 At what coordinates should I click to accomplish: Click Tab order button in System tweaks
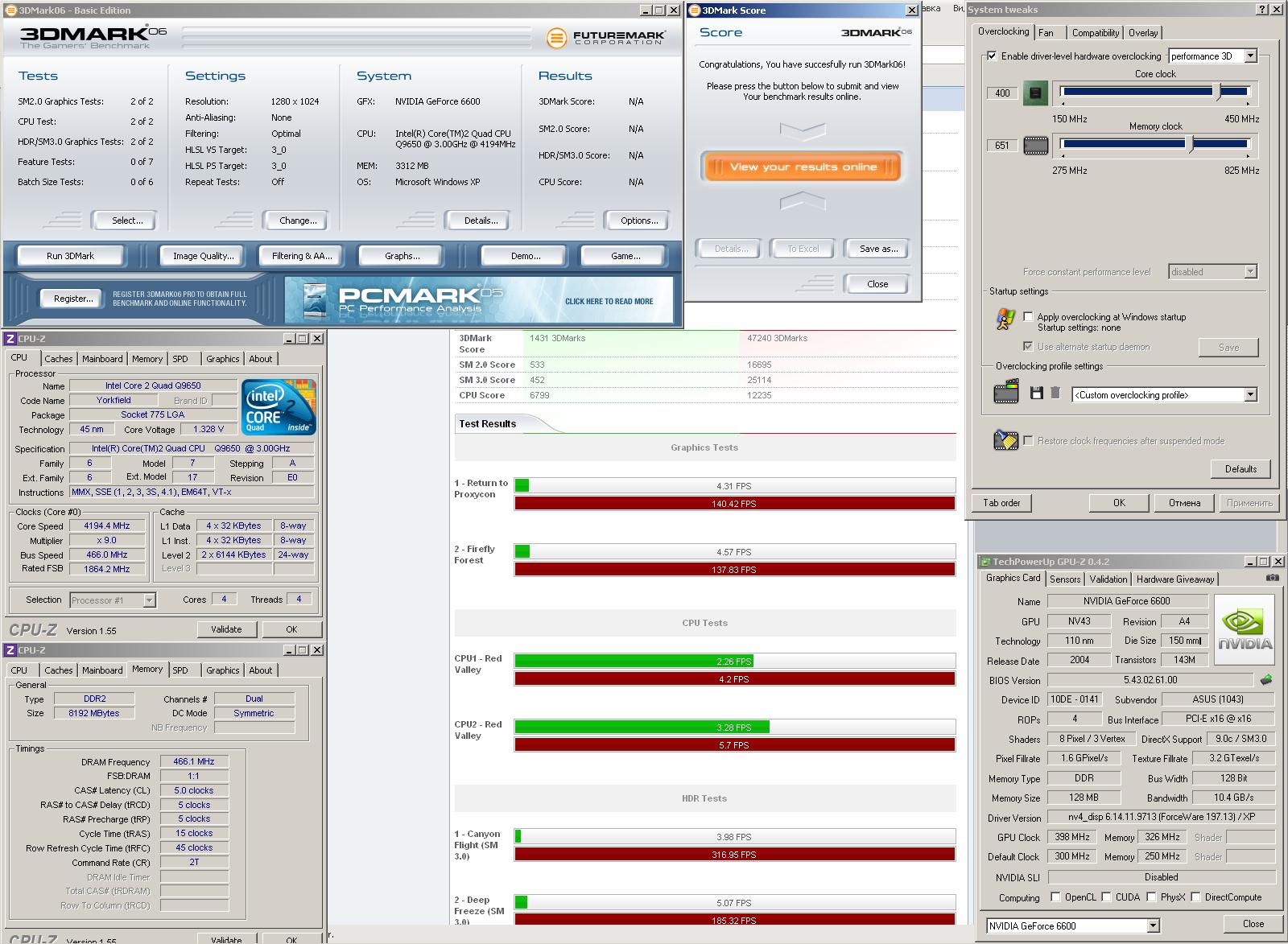1001,503
